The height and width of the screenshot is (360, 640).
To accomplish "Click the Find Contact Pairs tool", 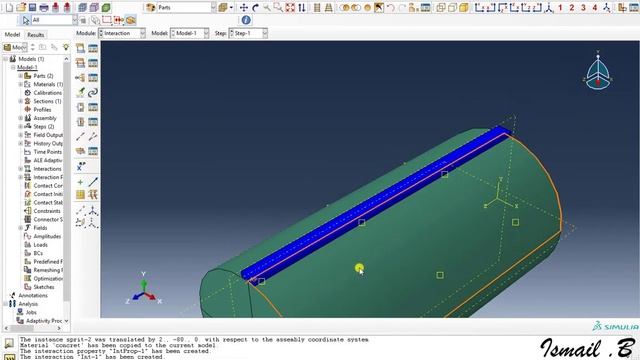I will (80, 92).
